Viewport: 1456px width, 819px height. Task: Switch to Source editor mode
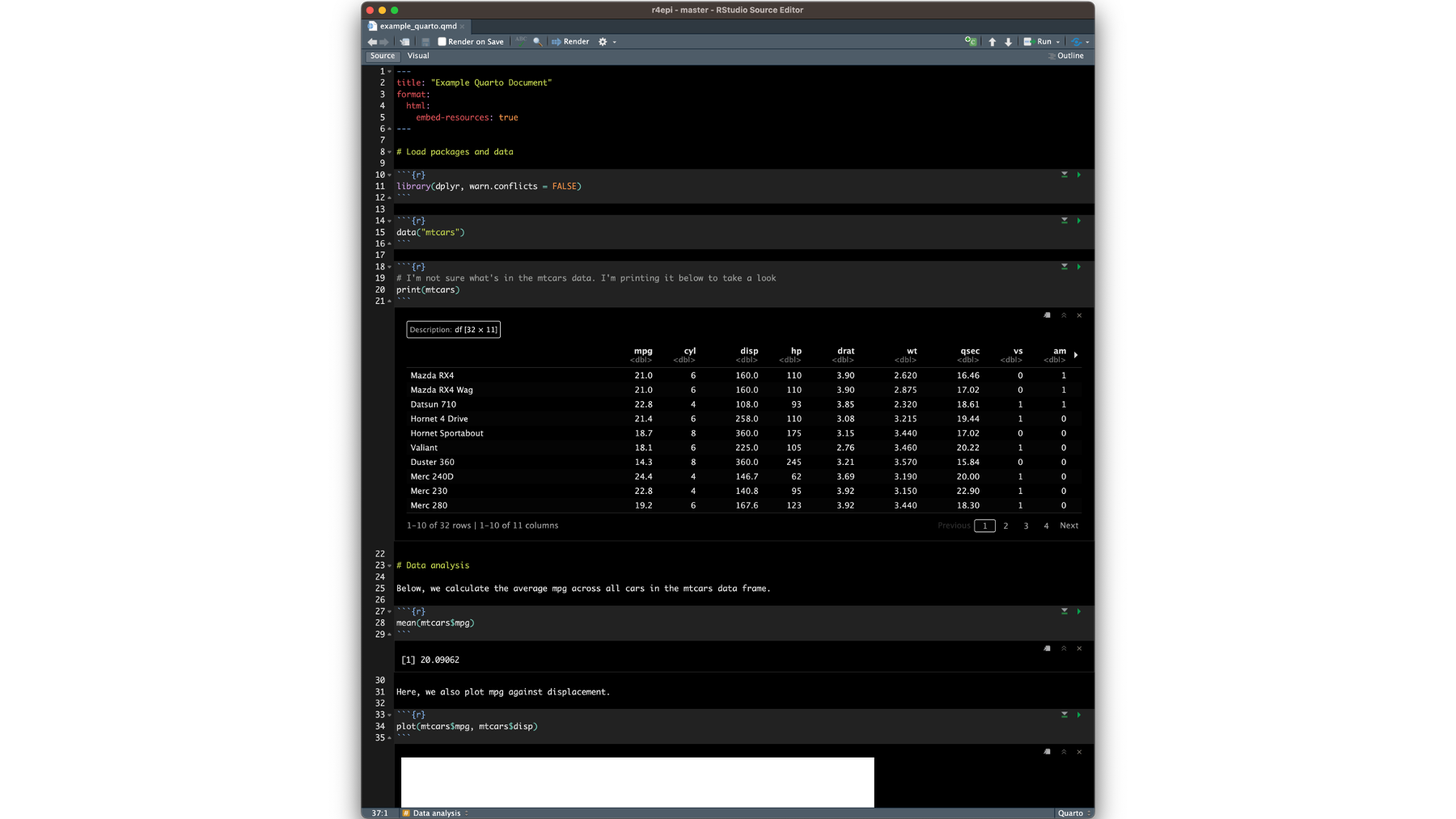click(382, 56)
